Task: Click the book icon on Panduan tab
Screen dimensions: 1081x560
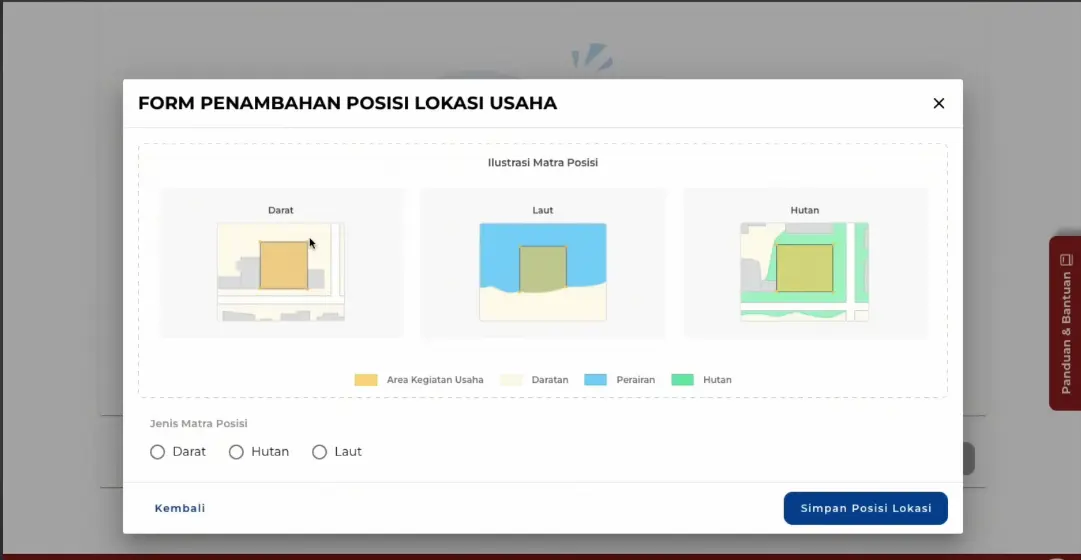Action: tap(1067, 260)
